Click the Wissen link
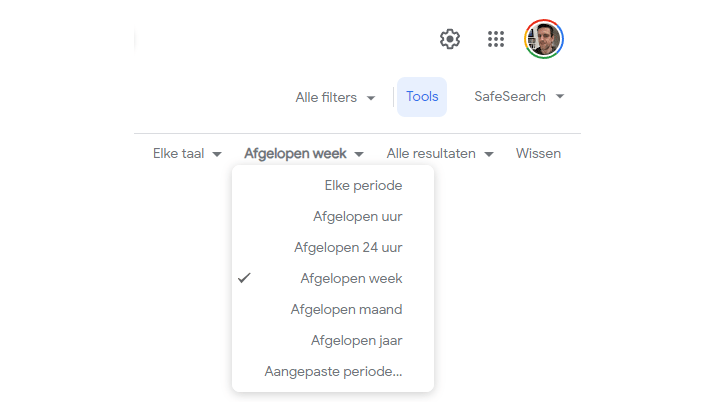The width and height of the screenshot is (715, 402). click(538, 154)
